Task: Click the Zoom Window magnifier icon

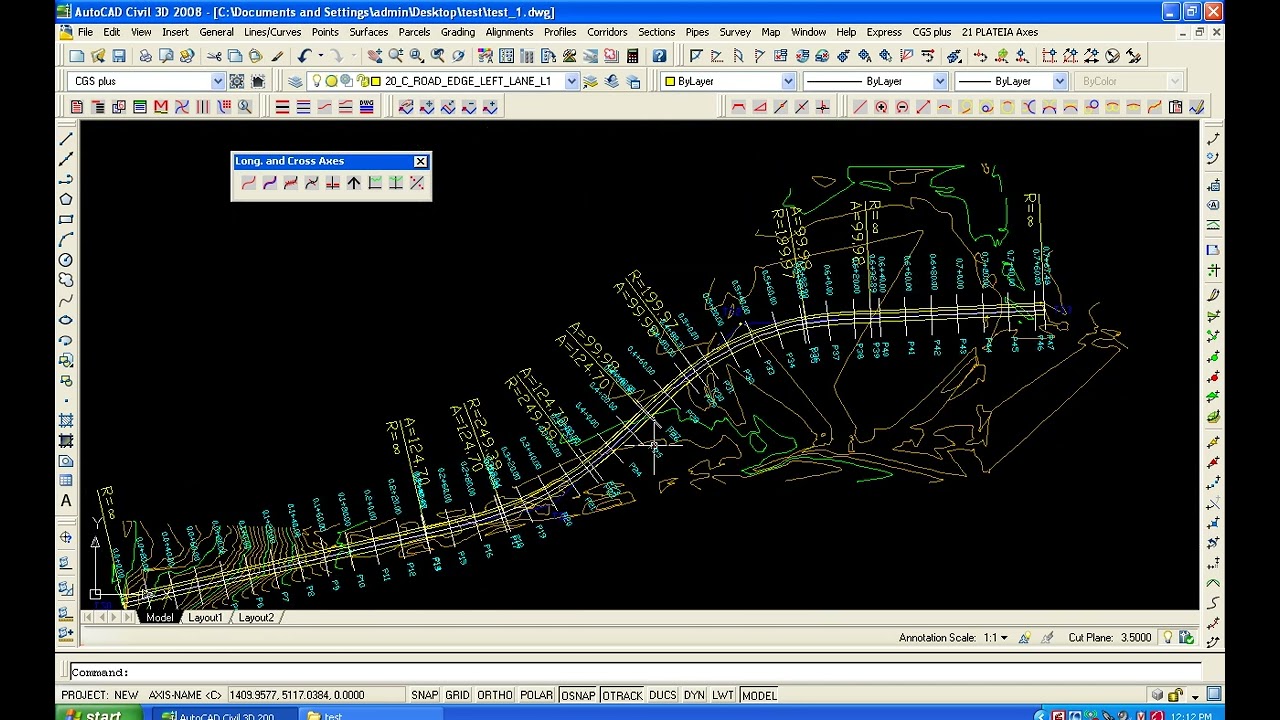Action: (x=417, y=56)
